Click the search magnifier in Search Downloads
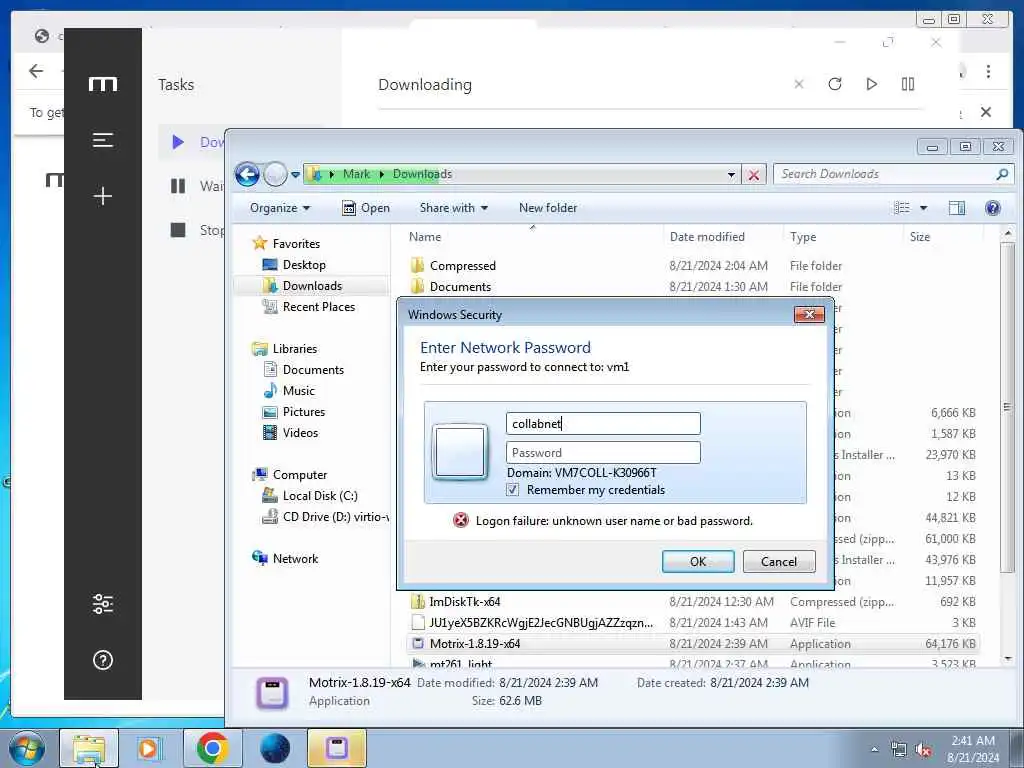 tap(1002, 174)
